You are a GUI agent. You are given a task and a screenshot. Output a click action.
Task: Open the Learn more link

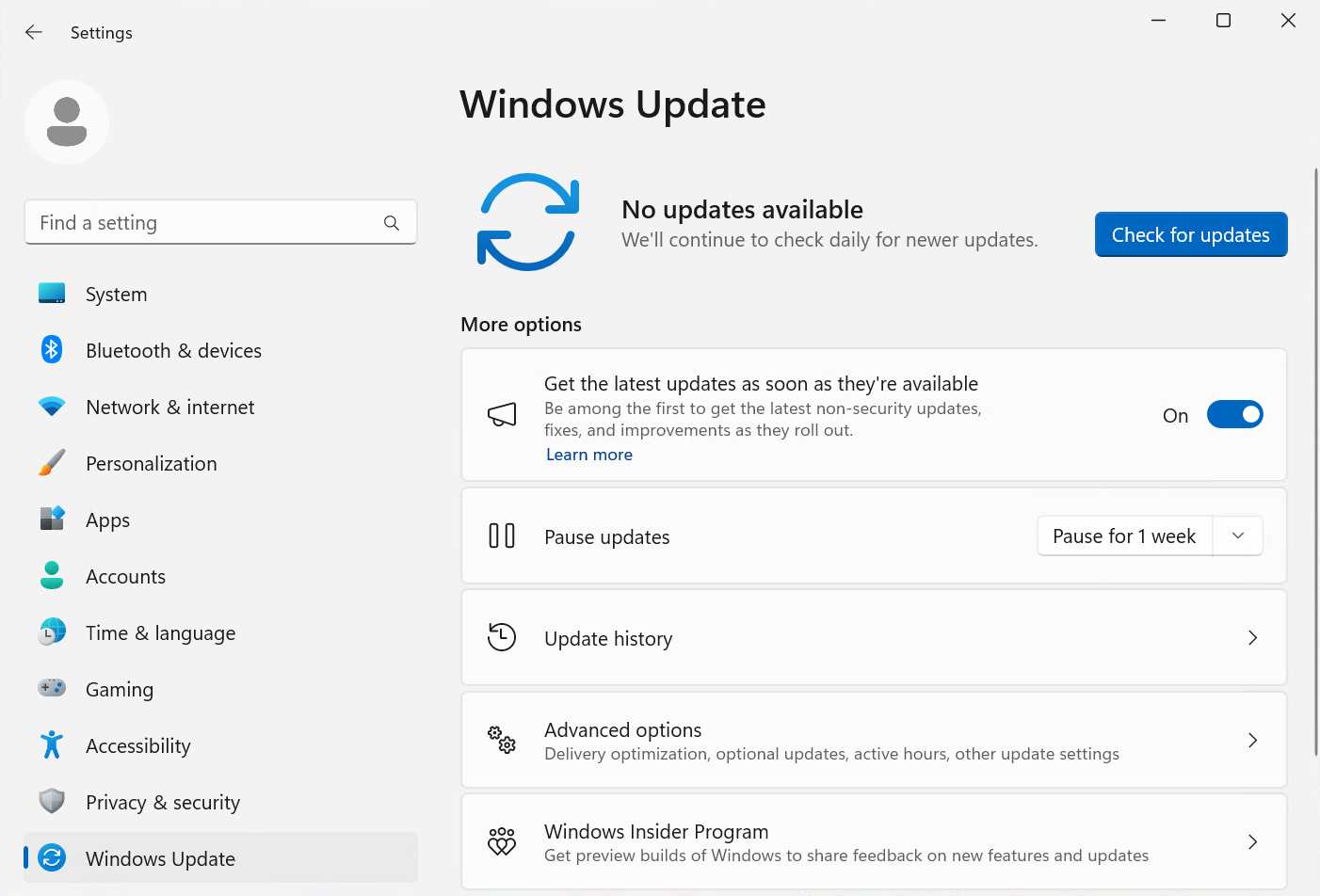[x=588, y=454]
